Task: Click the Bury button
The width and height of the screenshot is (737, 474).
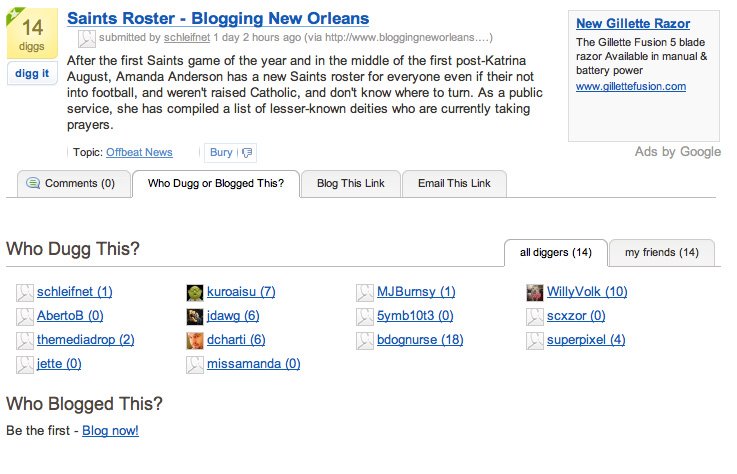Action: pos(221,153)
